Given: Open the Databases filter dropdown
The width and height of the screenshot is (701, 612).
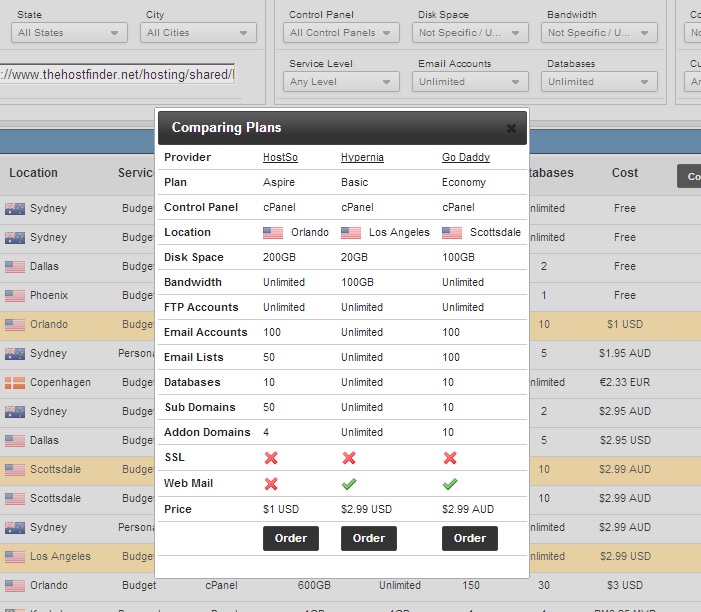Looking at the screenshot, I should [x=599, y=82].
